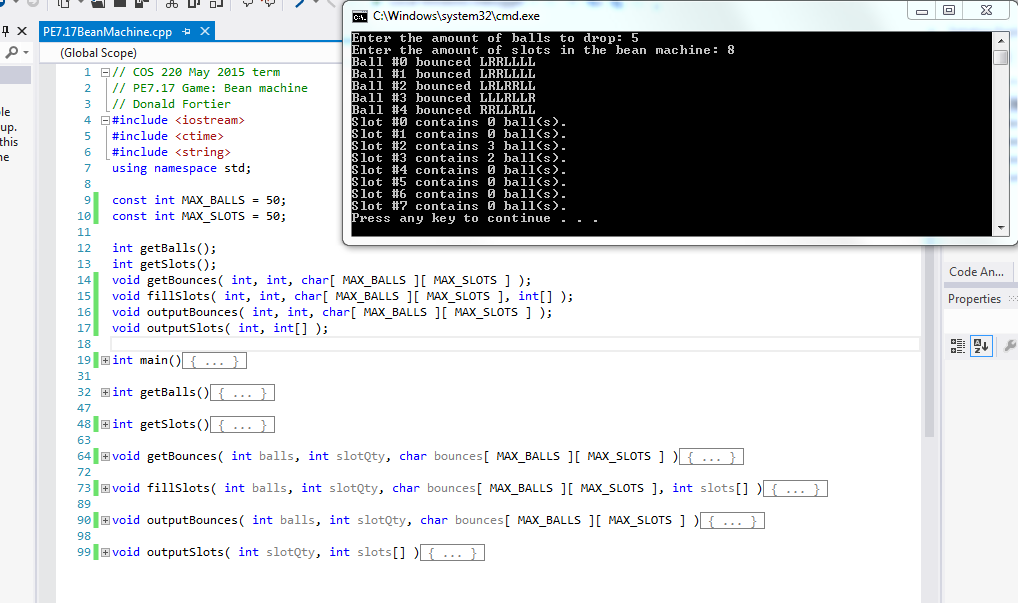
Task: Show Properties in categorized view
Action: point(958,346)
